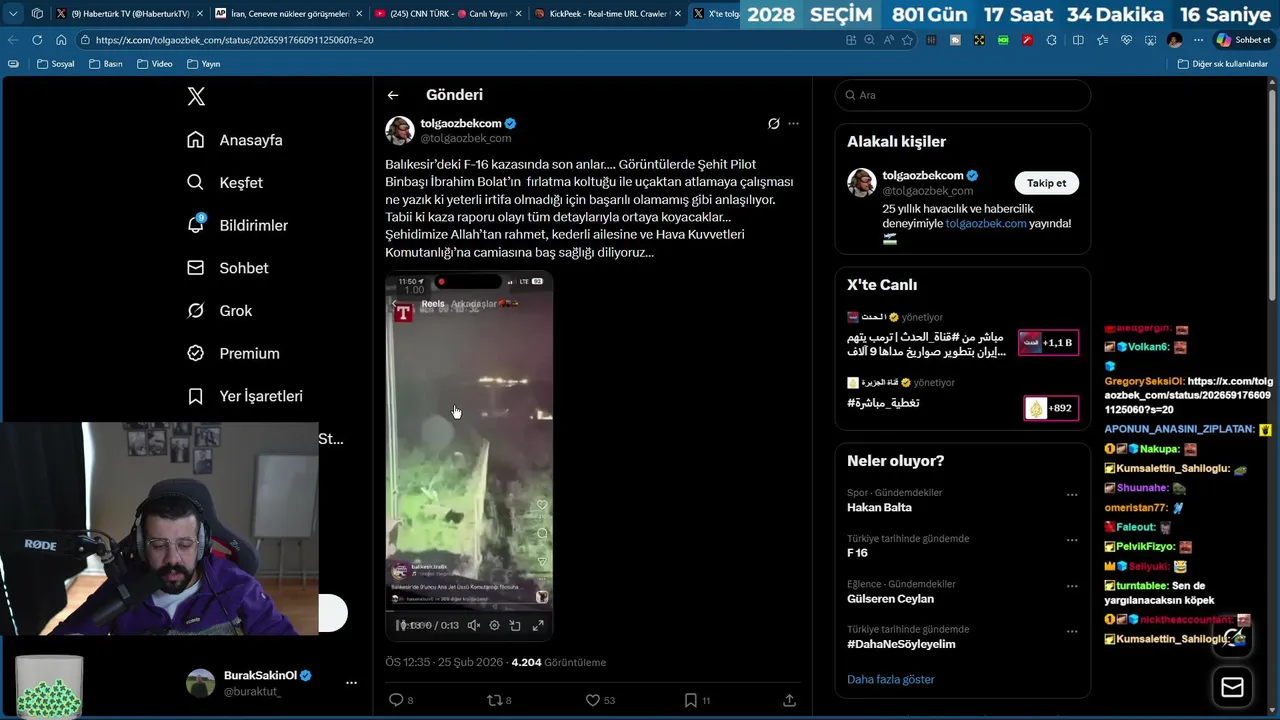This screenshot has height=720, width=1280.
Task: Open more options for Hakan Balta trend
Action: coord(1072,495)
